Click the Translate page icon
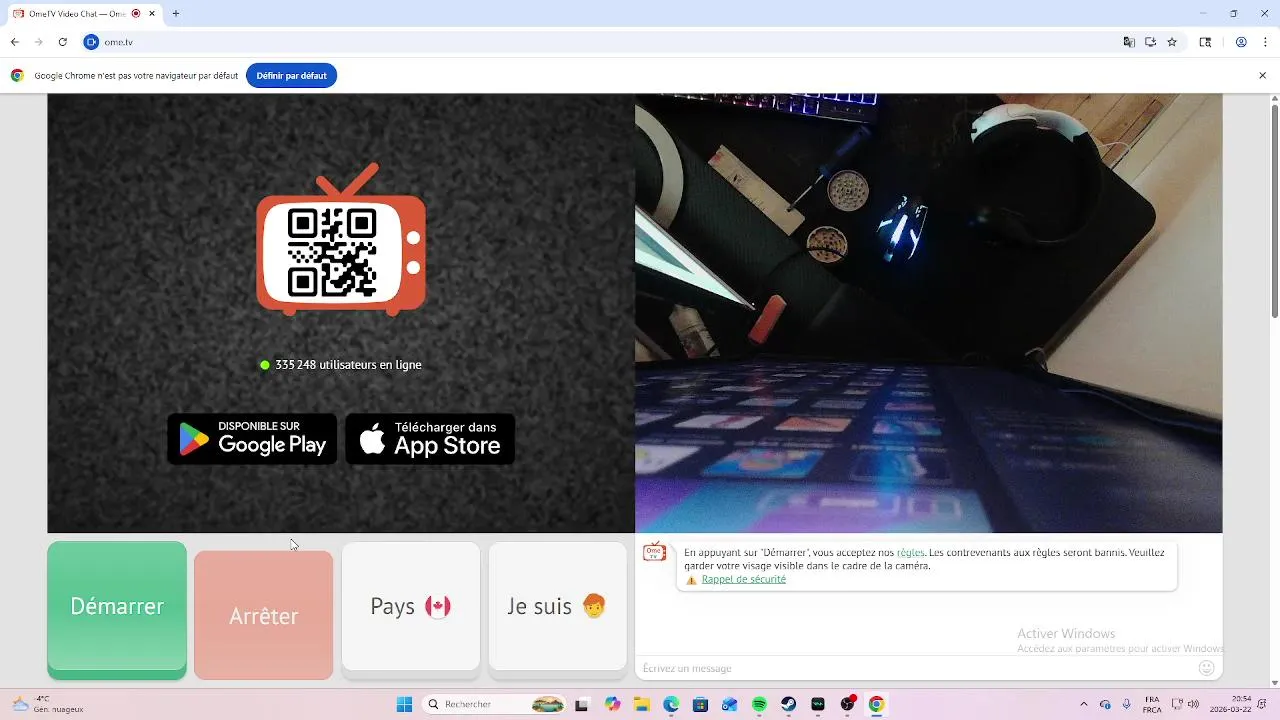The image size is (1280, 720). [x=1129, y=42]
